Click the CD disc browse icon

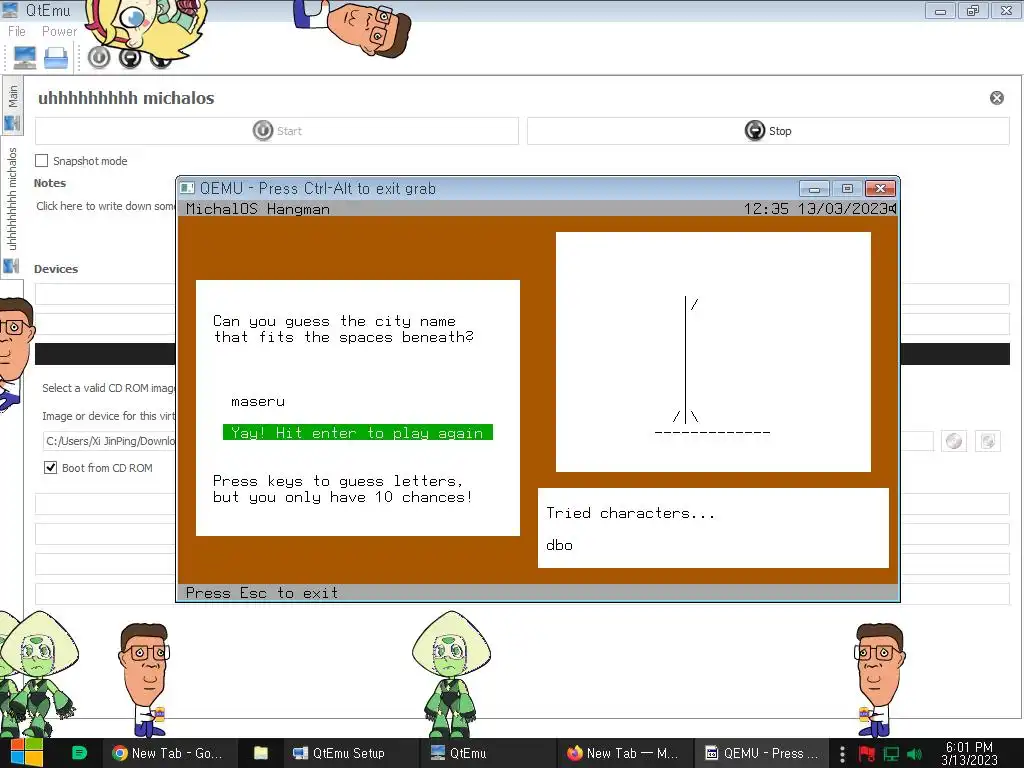(954, 441)
